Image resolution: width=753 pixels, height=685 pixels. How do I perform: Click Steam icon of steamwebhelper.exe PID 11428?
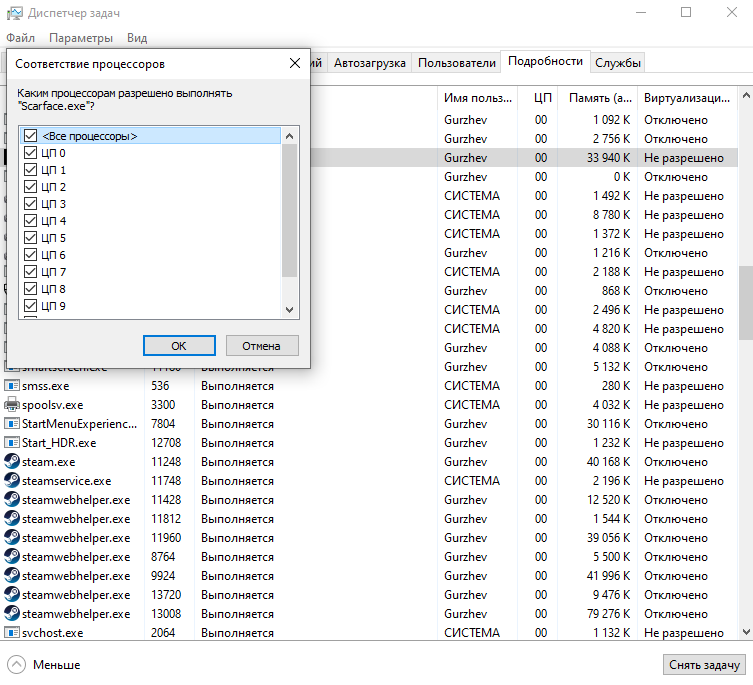tap(12, 500)
